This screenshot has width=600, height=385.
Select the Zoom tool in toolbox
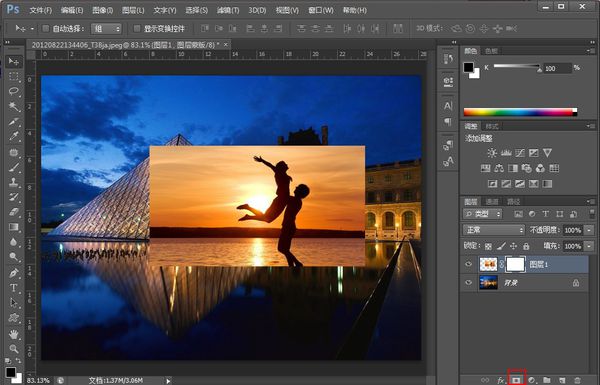pos(14,349)
